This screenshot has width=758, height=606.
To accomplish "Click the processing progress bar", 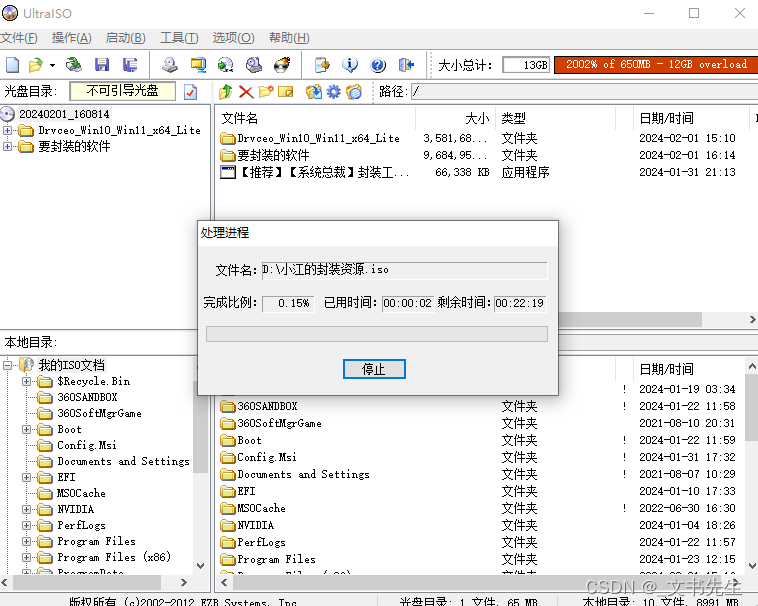I will [377, 334].
